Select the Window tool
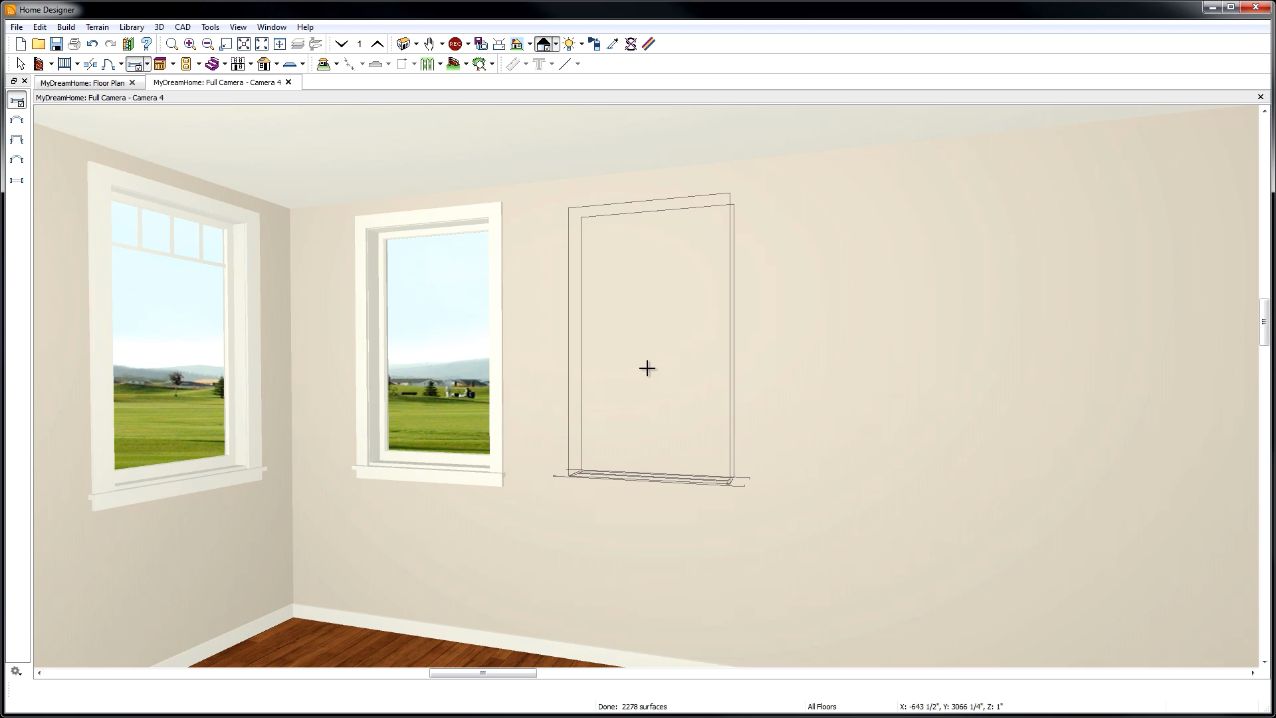This screenshot has height=718, width=1276. pyautogui.click(x=240, y=63)
